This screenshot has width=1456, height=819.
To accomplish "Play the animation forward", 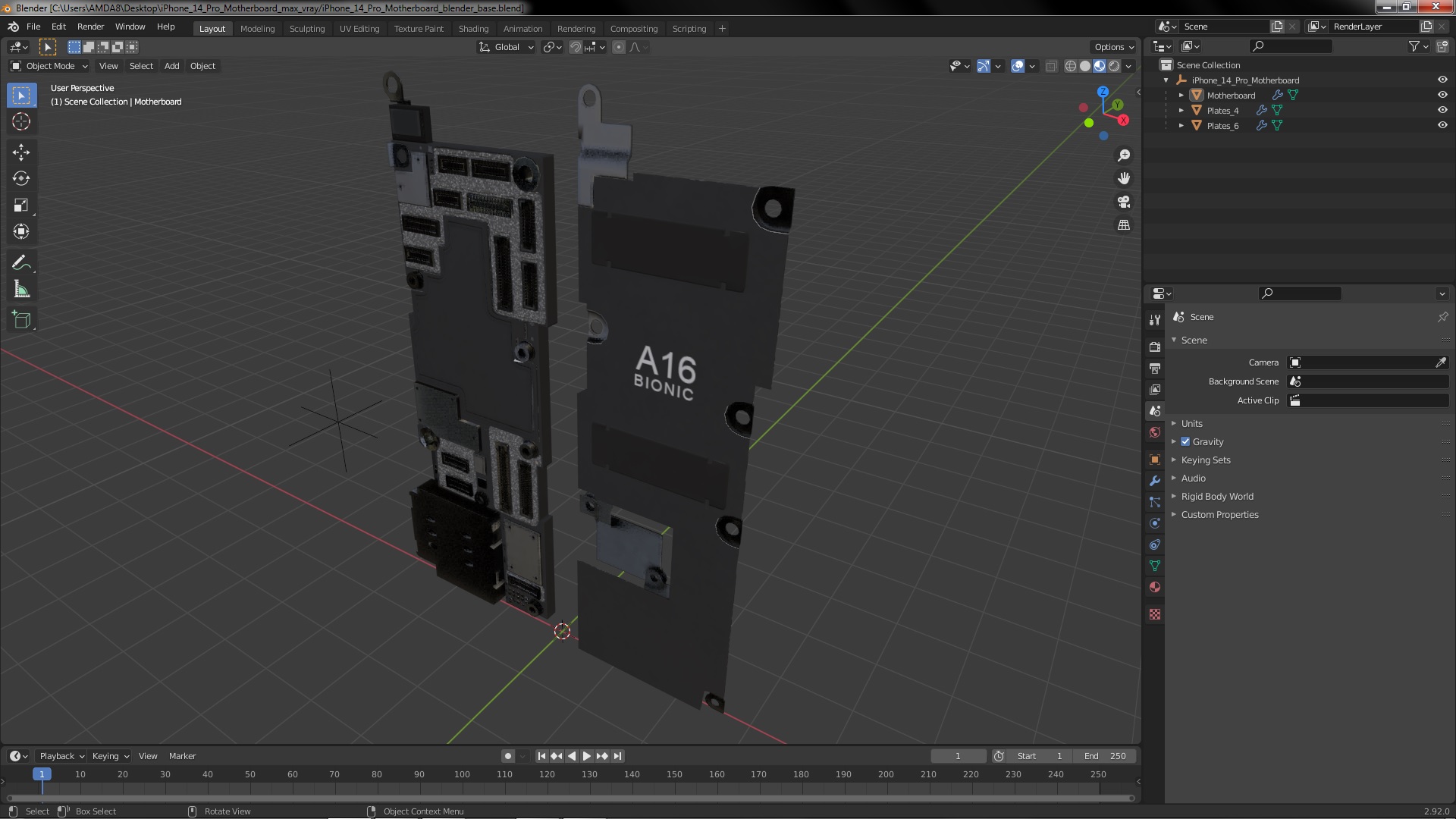I will [x=586, y=756].
